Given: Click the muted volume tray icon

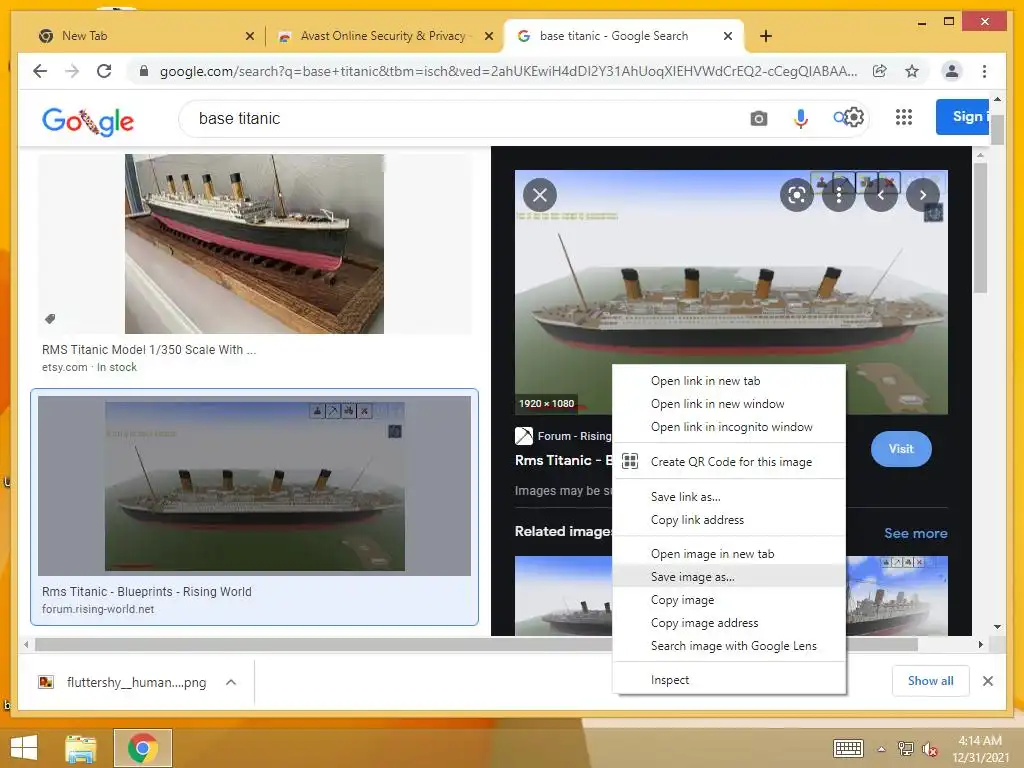Looking at the screenshot, I should click(x=929, y=749).
